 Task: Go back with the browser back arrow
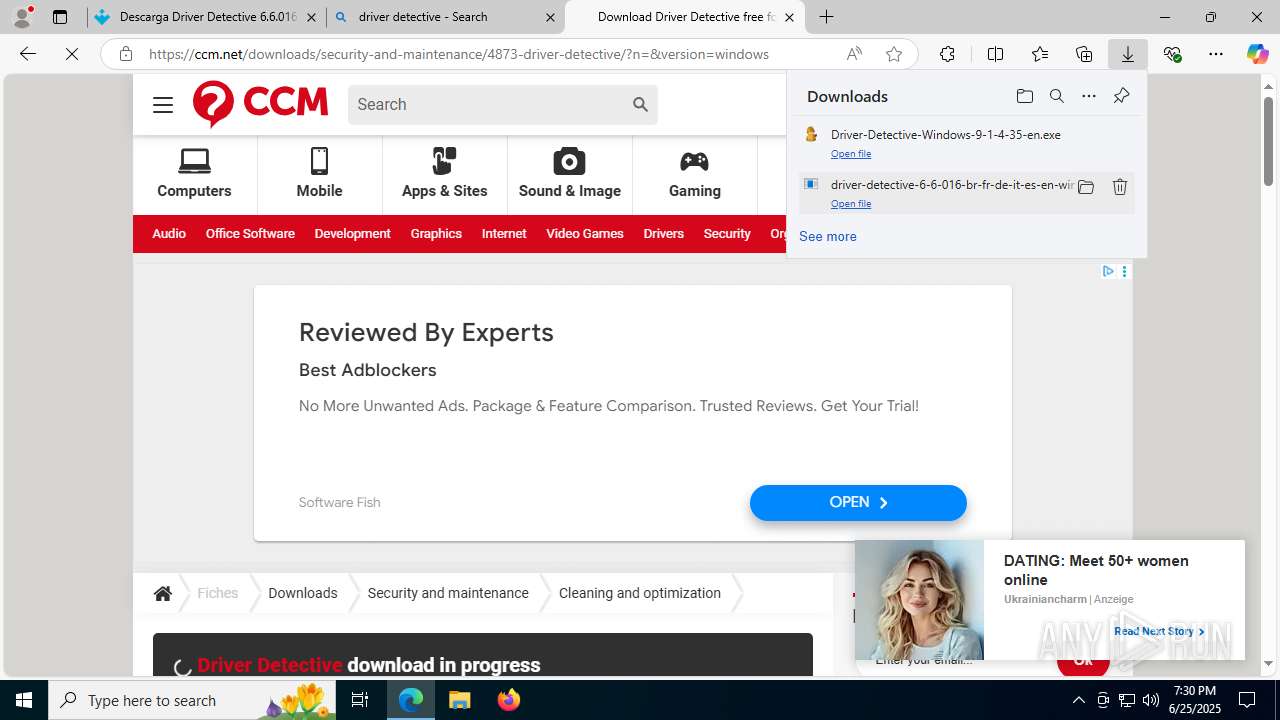[28, 54]
